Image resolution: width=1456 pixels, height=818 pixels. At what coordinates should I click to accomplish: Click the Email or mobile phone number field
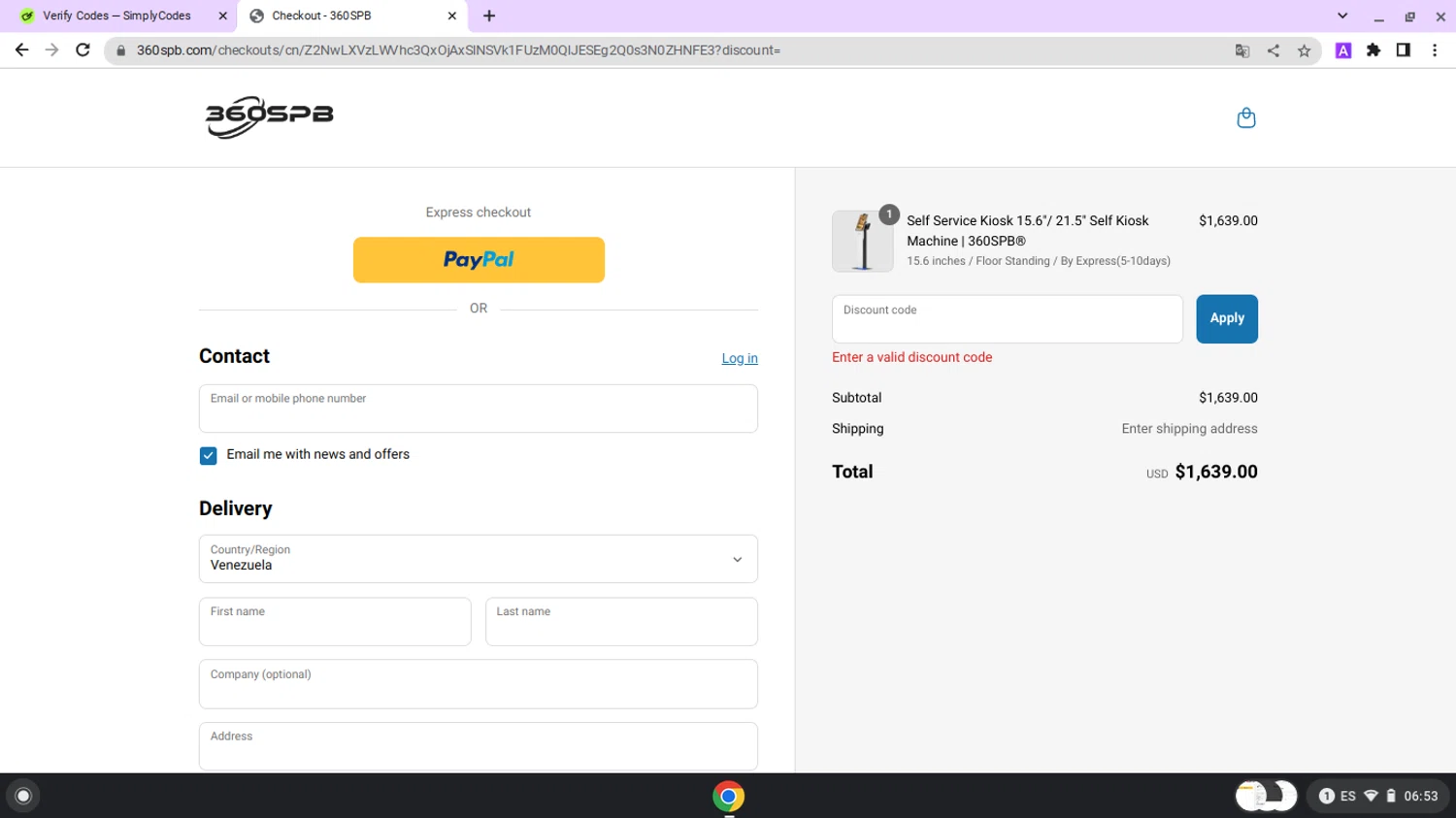(479, 409)
